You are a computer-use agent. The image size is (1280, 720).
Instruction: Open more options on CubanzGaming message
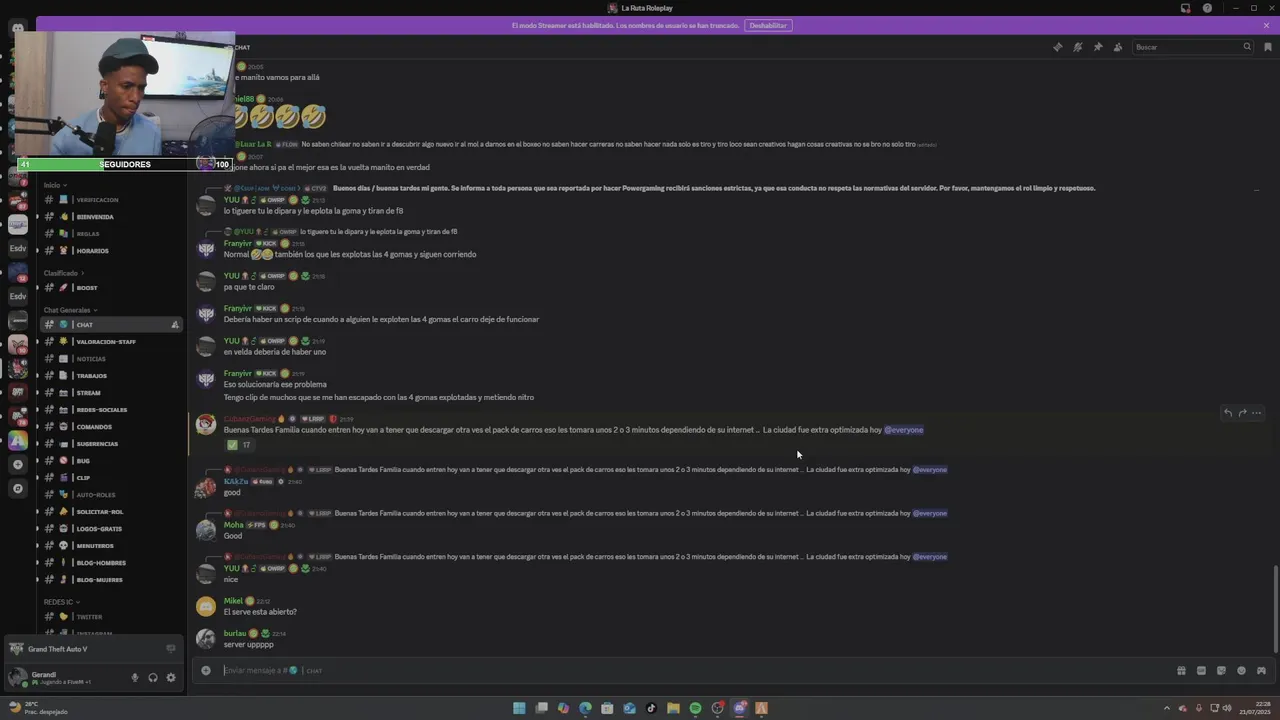coord(1257,413)
